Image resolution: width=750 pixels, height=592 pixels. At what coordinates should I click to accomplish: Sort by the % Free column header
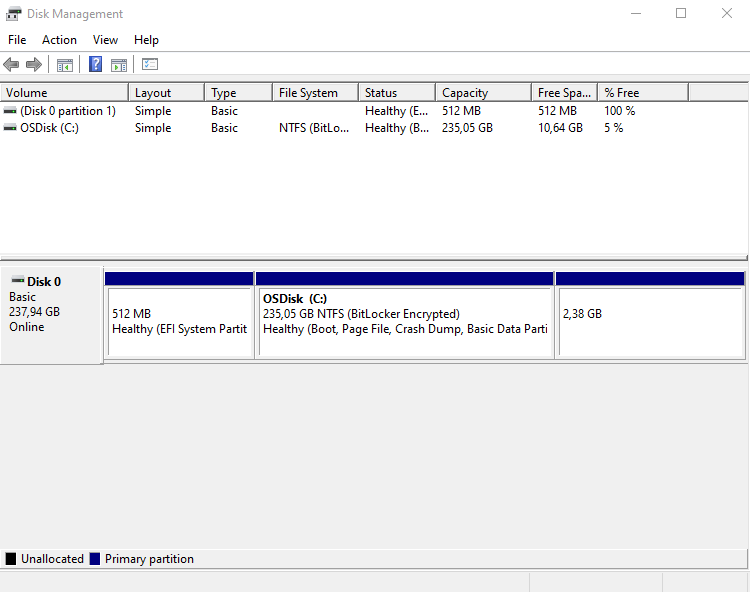point(643,92)
